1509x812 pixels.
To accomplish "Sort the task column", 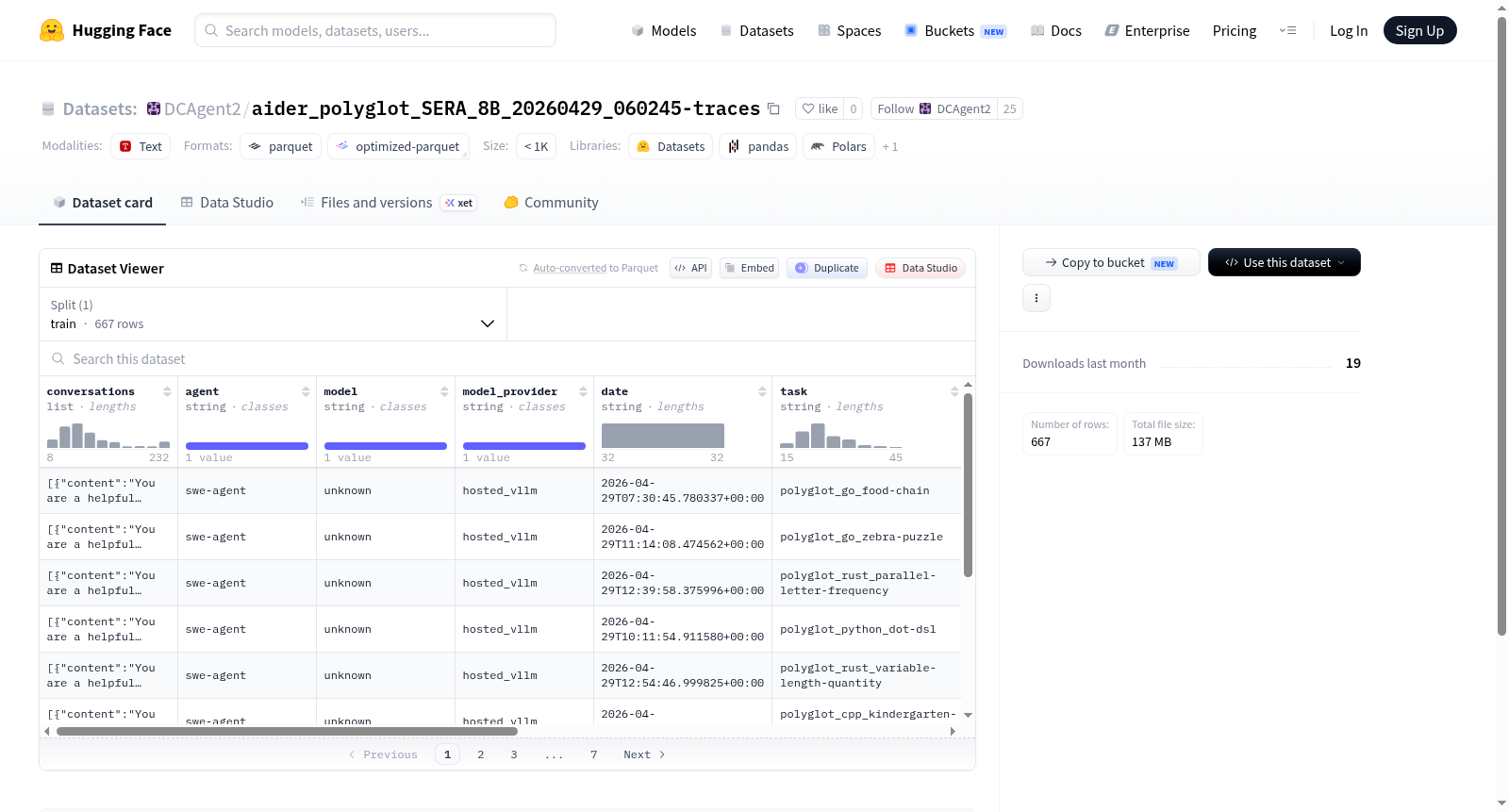I will (954, 391).
